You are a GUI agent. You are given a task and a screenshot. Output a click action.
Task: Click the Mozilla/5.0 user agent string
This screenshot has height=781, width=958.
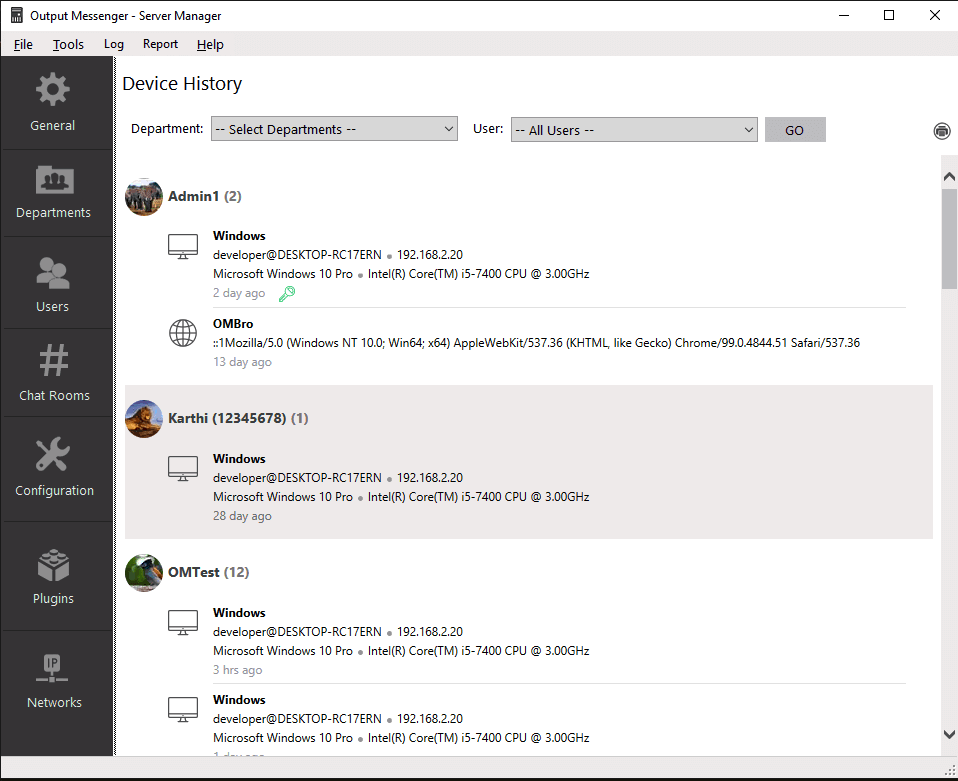point(536,343)
